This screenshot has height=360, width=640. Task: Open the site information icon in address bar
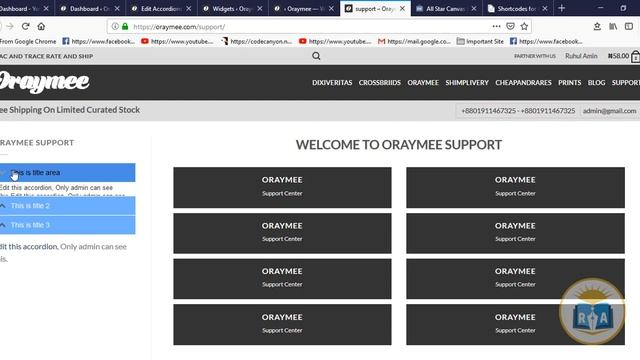click(115, 27)
